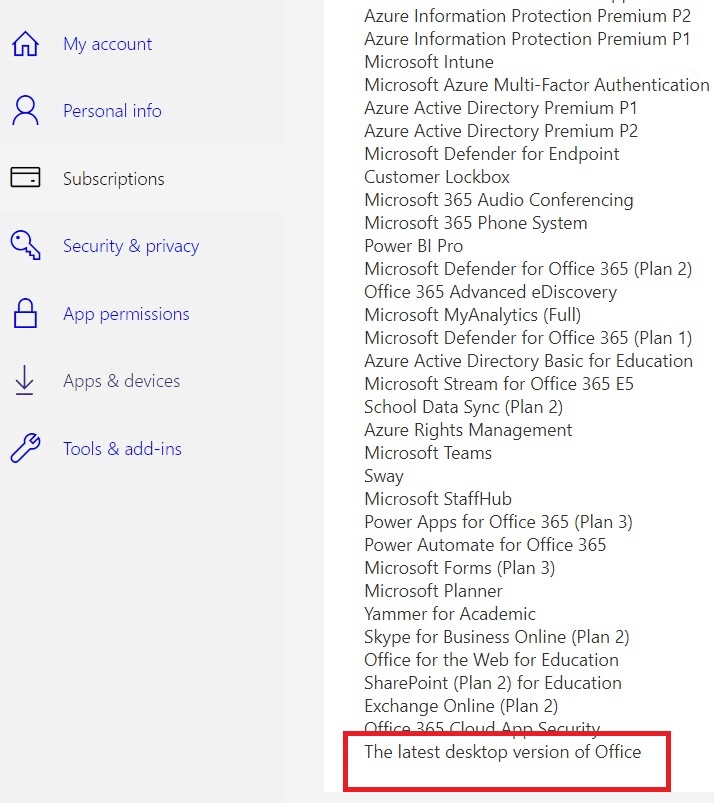The height and width of the screenshot is (803, 714).
Task: Click the Tools & add-ins wrench icon
Action: click(25, 448)
